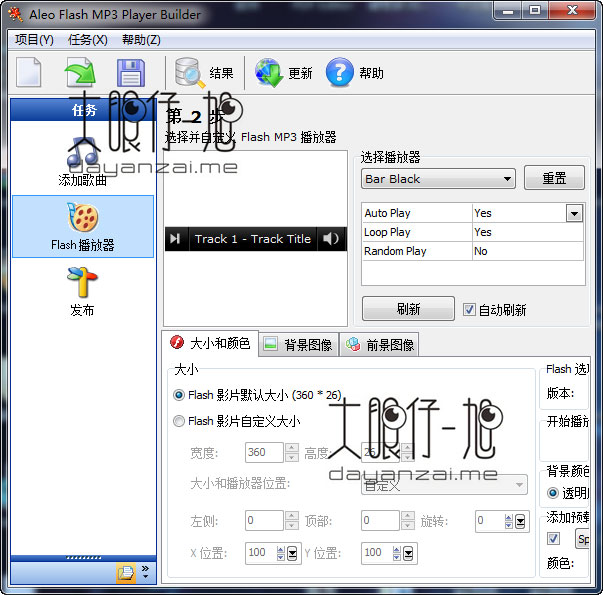Click 宽度 width input field
Image resolution: width=603 pixels, height=595 pixels.
[264, 452]
